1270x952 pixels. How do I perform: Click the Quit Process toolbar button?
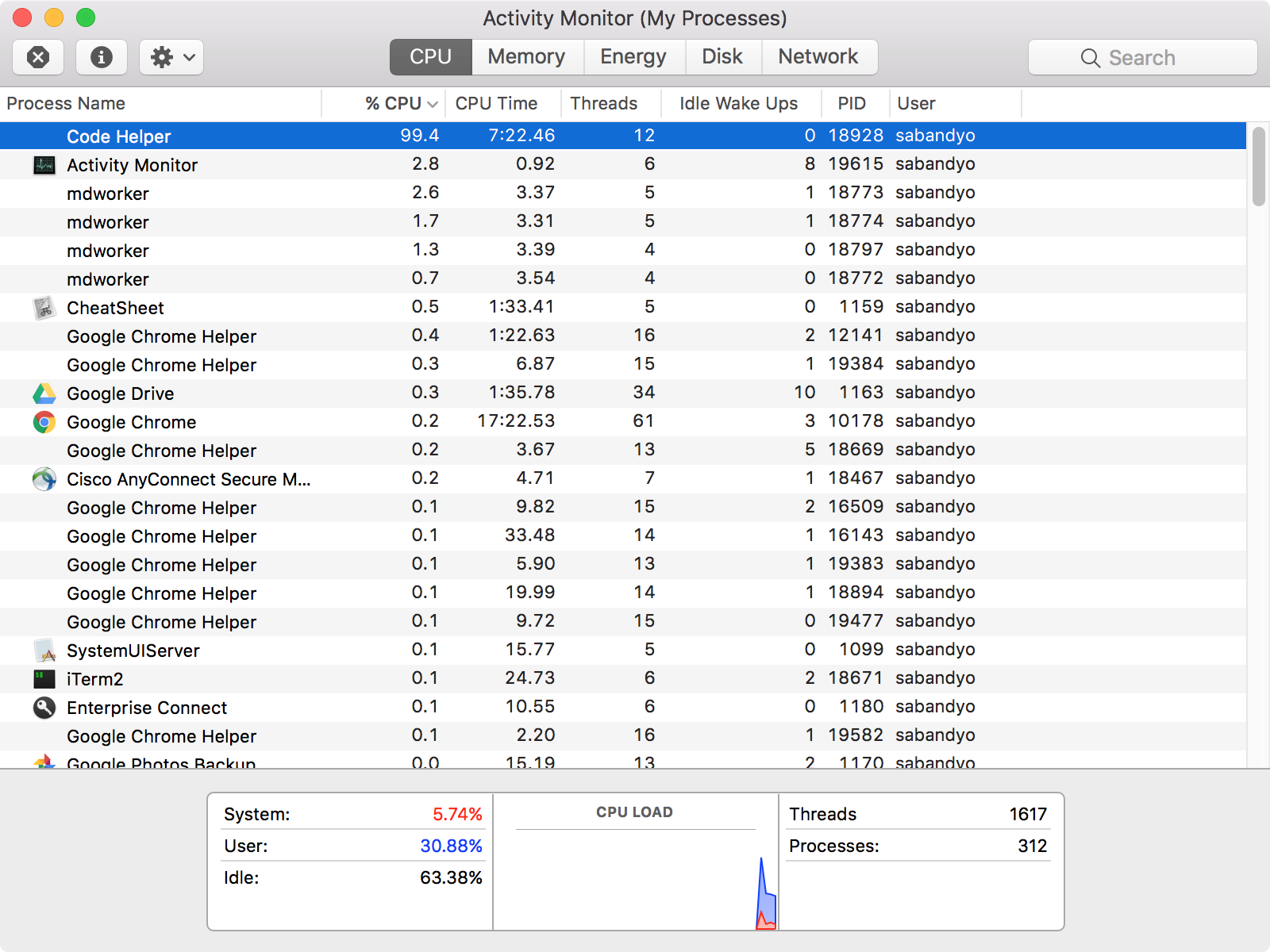click(38, 57)
